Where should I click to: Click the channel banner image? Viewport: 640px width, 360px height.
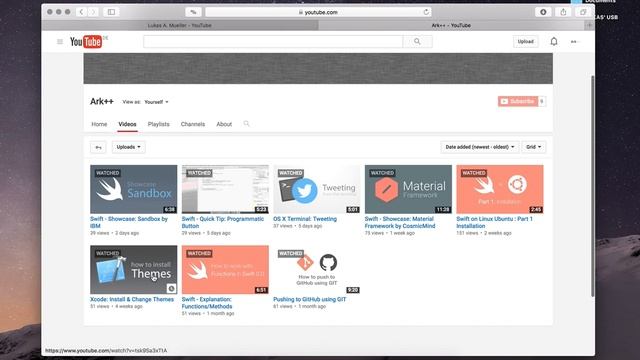point(318,69)
